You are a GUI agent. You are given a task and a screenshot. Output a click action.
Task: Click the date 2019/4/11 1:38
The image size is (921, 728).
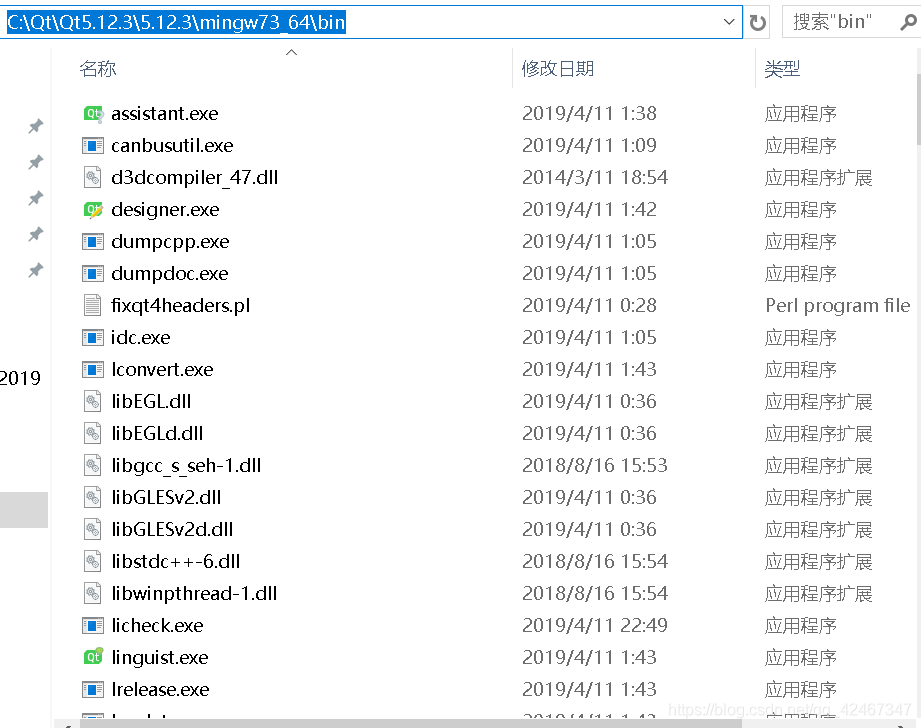point(589,113)
